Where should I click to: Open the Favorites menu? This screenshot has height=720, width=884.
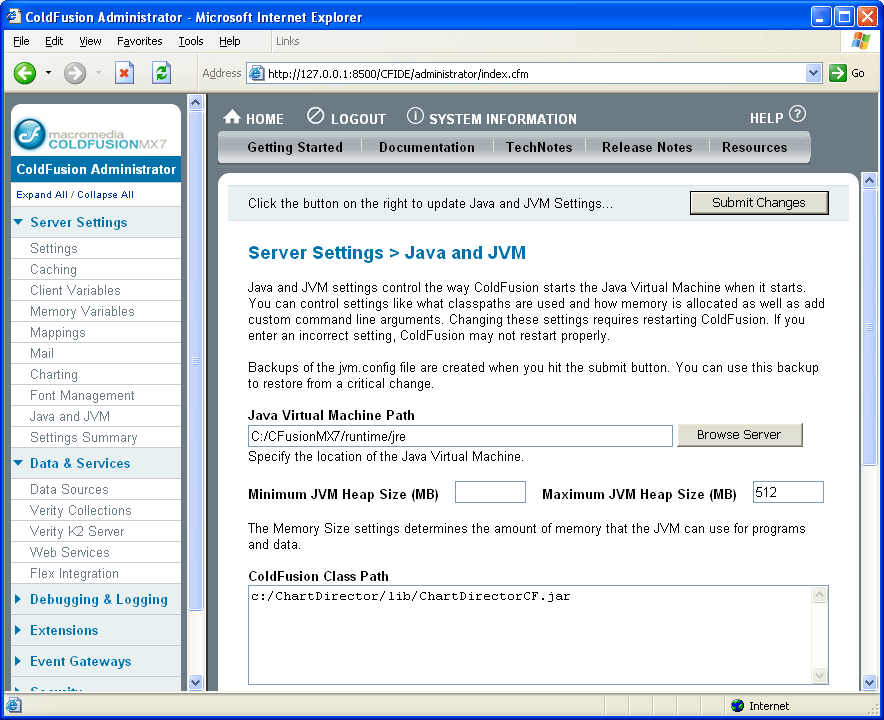pyautogui.click(x=139, y=41)
